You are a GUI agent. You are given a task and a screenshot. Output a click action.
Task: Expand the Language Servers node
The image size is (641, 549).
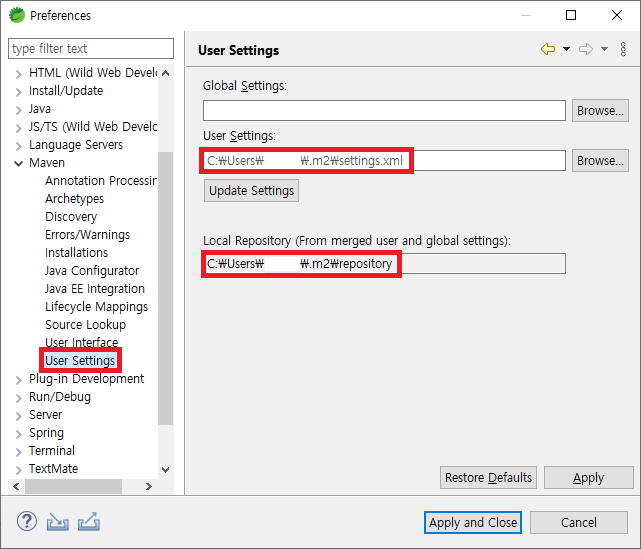(x=18, y=146)
